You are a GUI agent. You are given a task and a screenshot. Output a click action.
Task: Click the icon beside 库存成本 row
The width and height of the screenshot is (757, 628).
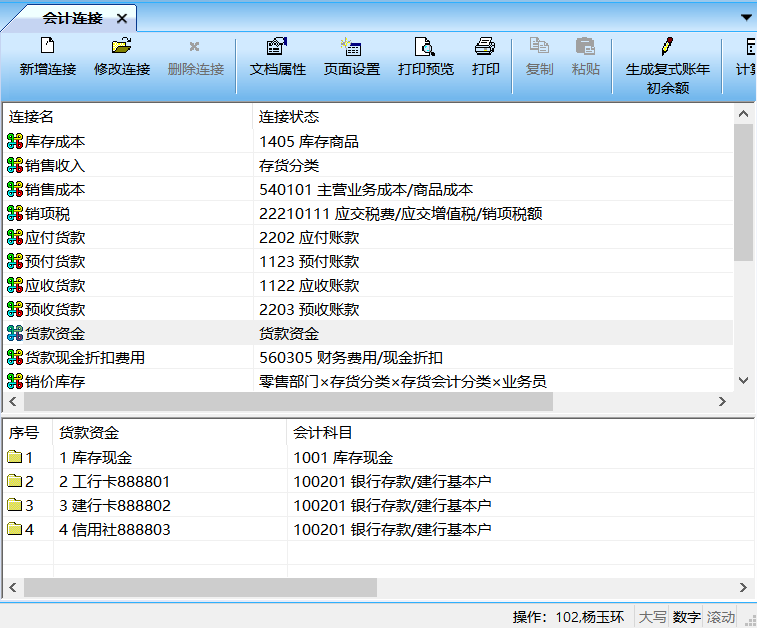point(15,141)
